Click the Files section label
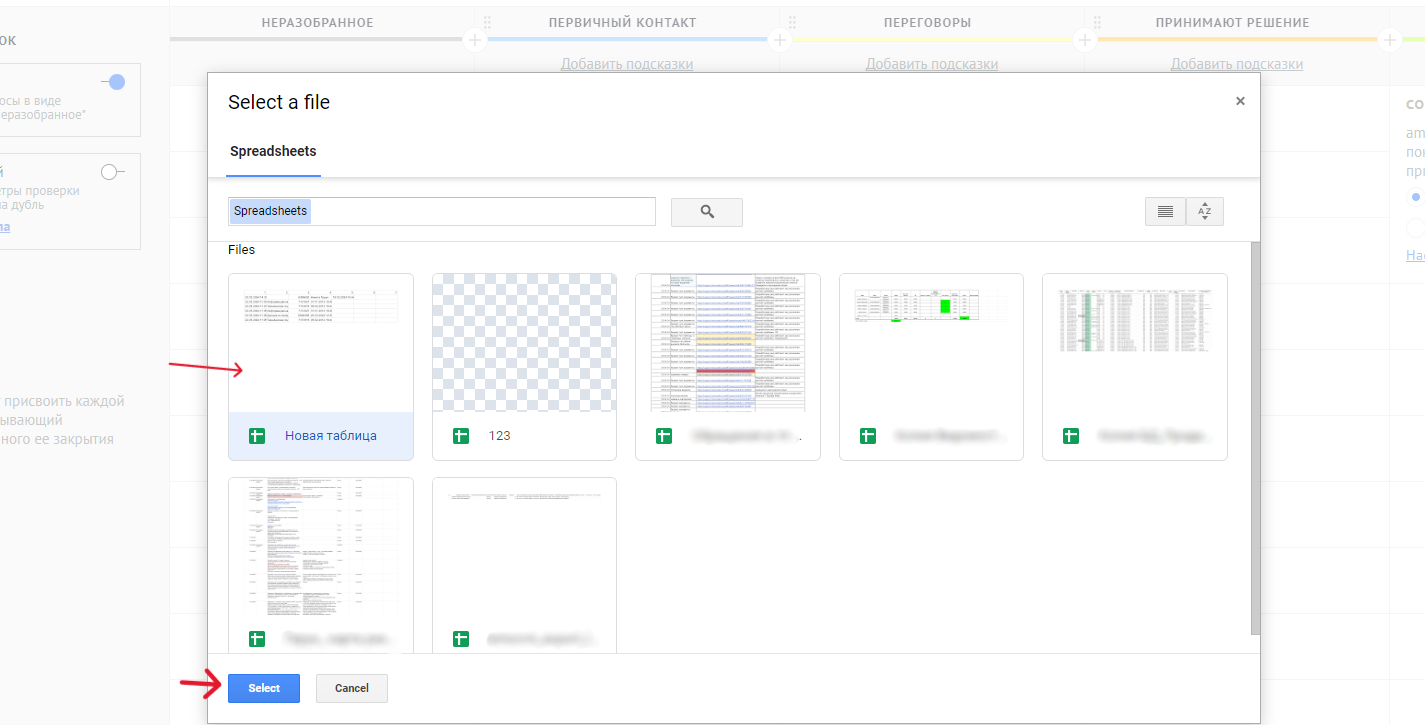Viewport: 1425px width, 725px height. pos(241,250)
